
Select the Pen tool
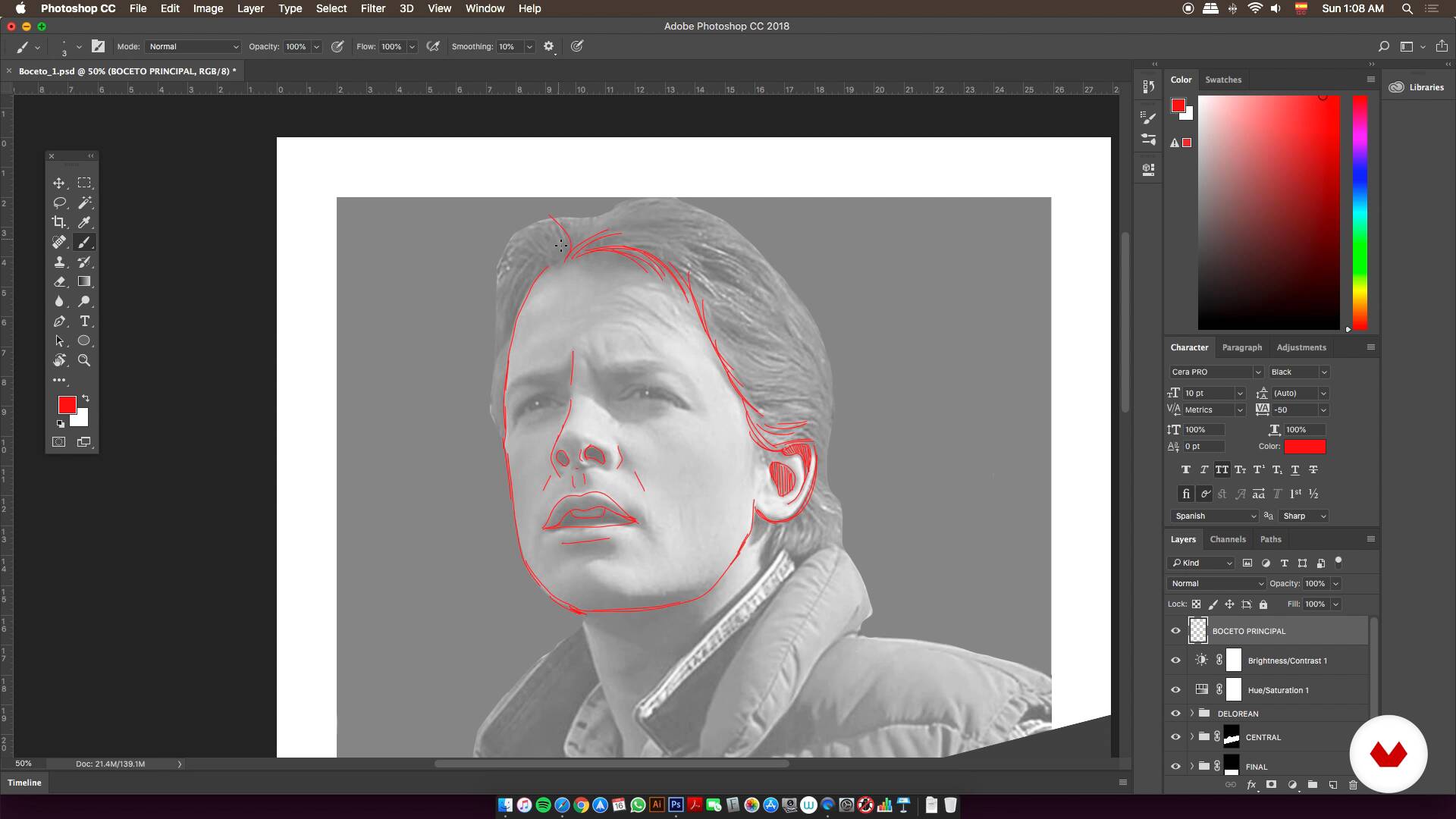[58, 321]
